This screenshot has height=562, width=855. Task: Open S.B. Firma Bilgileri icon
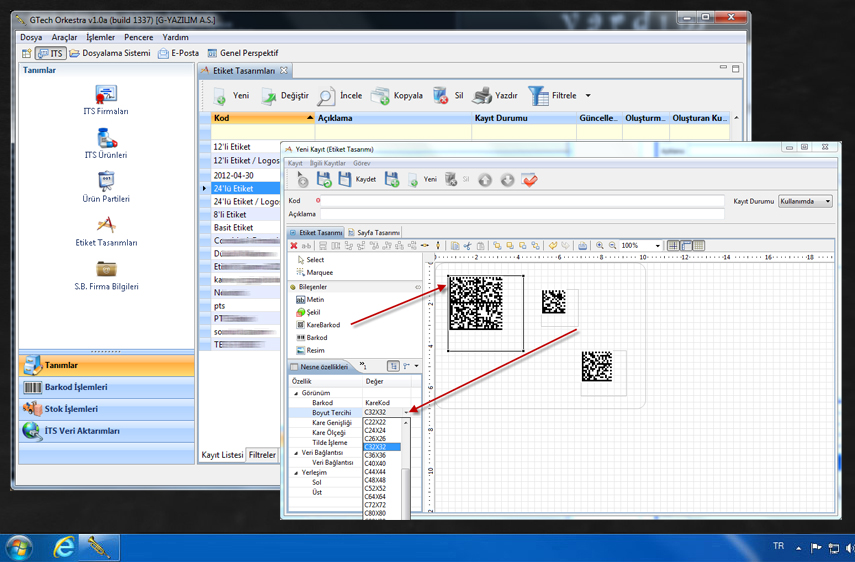(106, 275)
